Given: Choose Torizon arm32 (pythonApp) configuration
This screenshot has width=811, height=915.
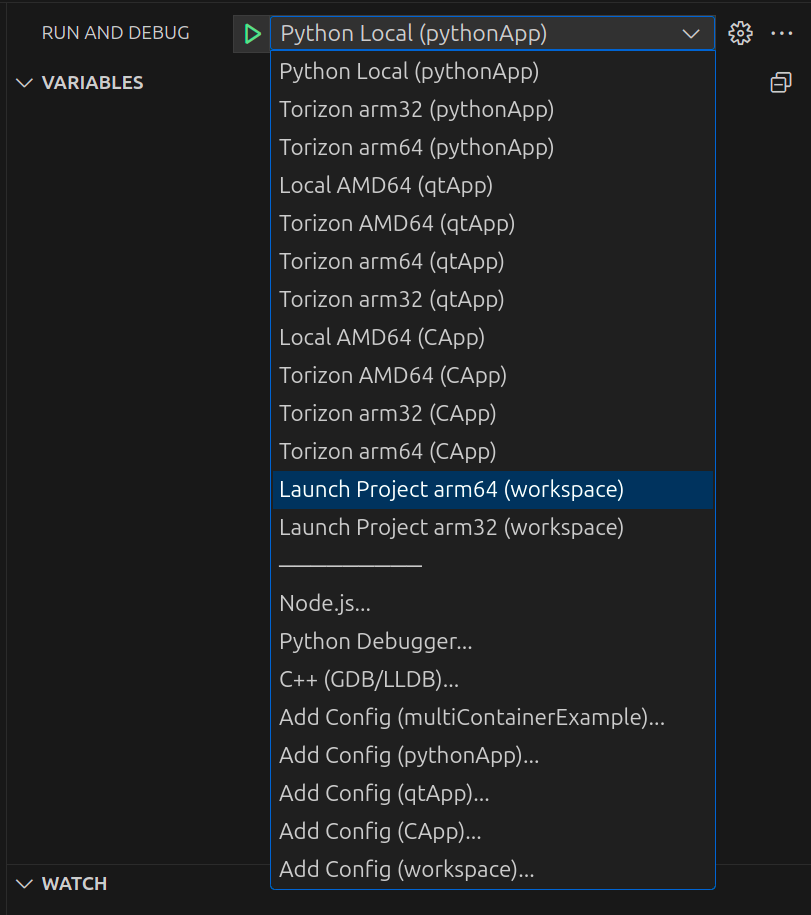Looking at the screenshot, I should click(x=416, y=110).
